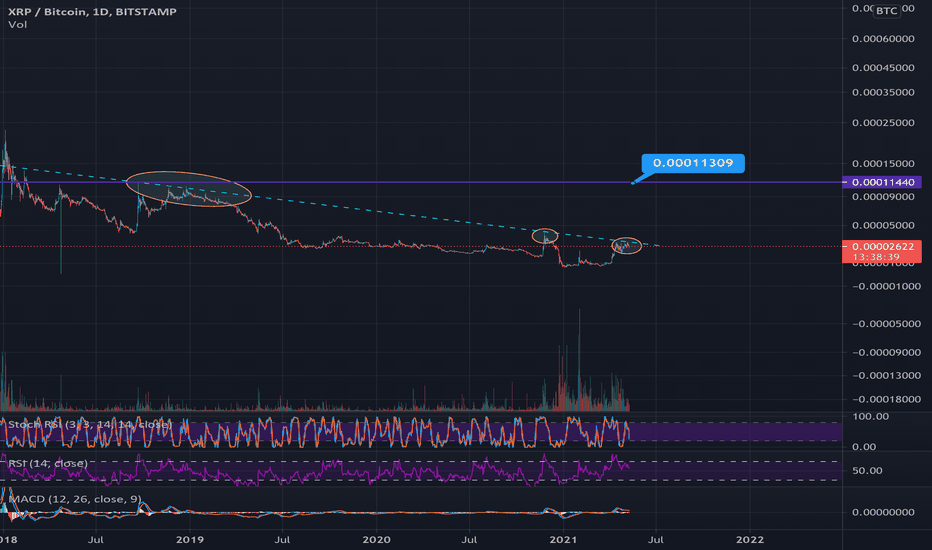Click the 2022 time axis label
Screen dimensions: 932x550
[750, 540]
